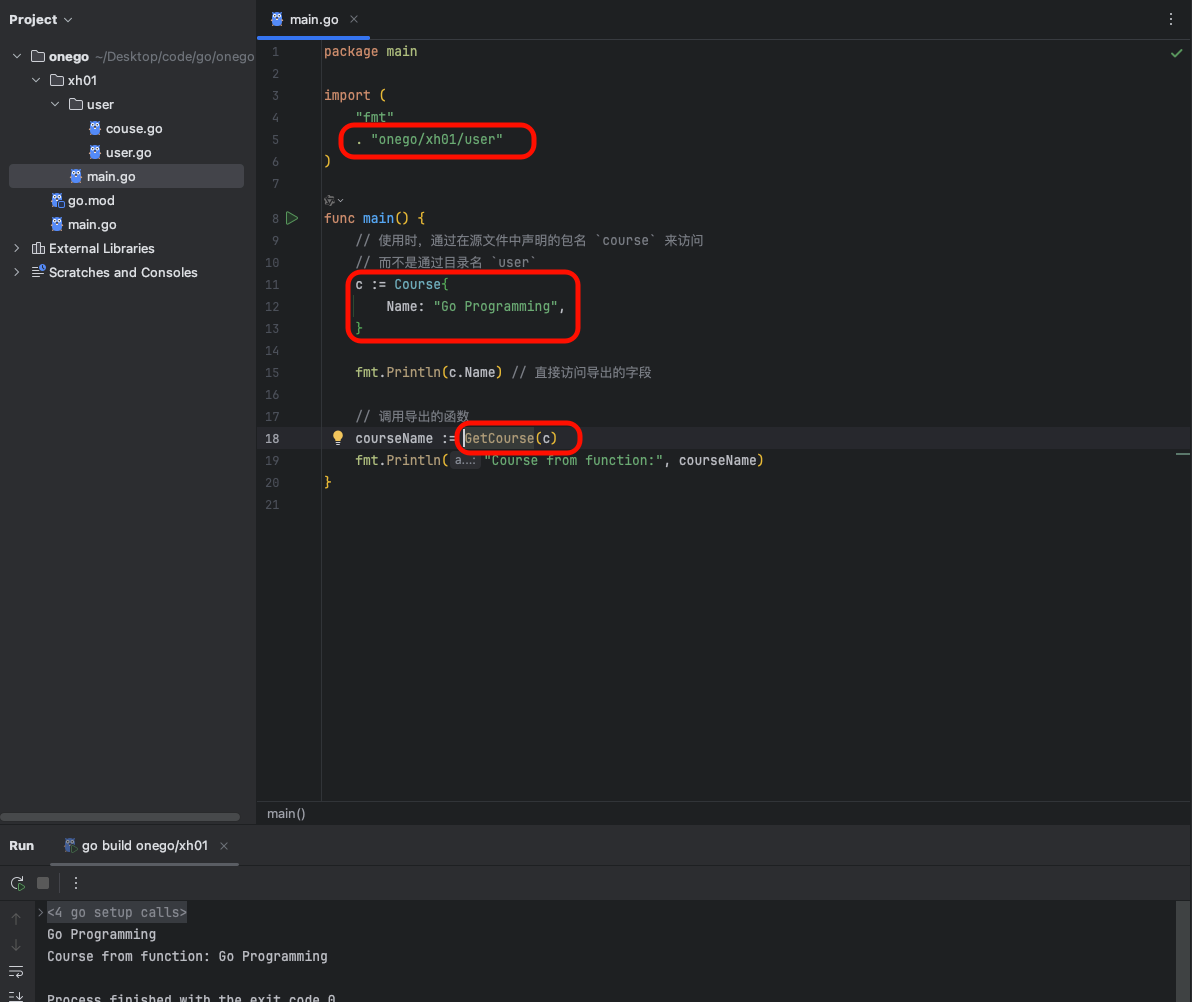Open Run toolbar more actions
This screenshot has height=1002, width=1192.
coord(75,883)
